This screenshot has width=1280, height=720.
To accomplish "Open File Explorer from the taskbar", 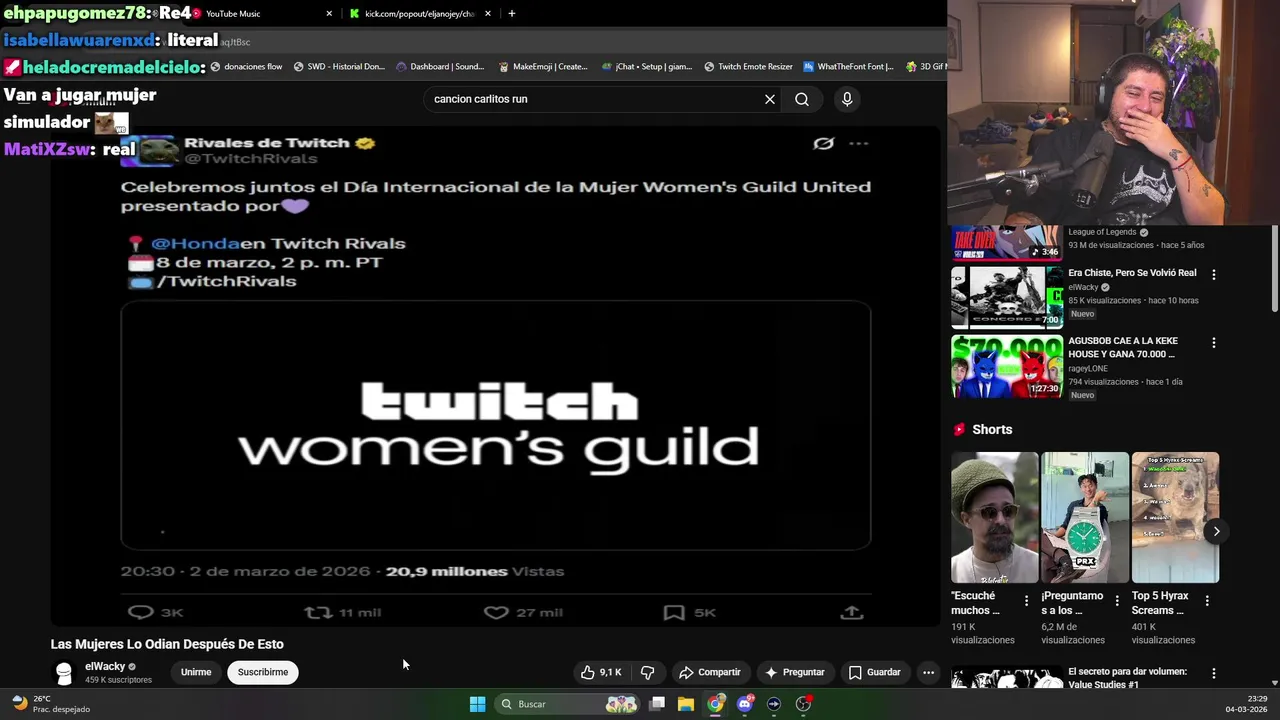I will click(686, 704).
